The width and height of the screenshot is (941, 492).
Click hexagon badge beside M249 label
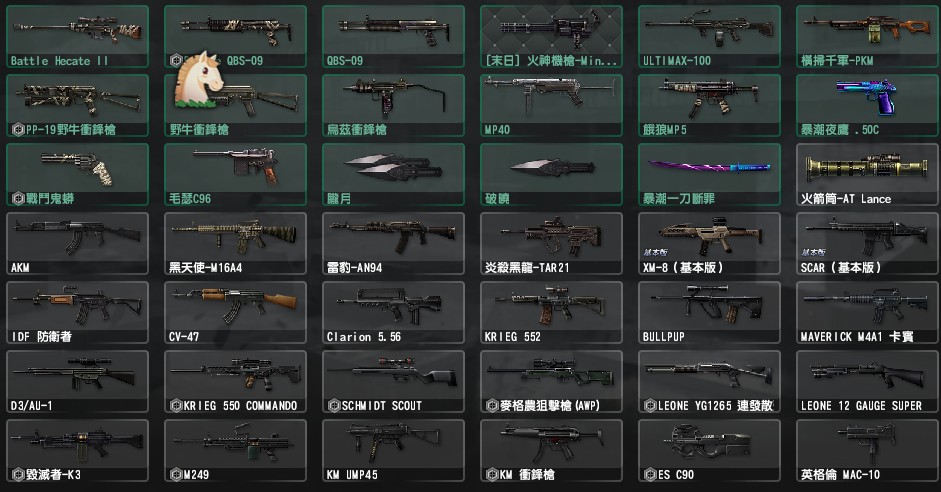point(176,475)
